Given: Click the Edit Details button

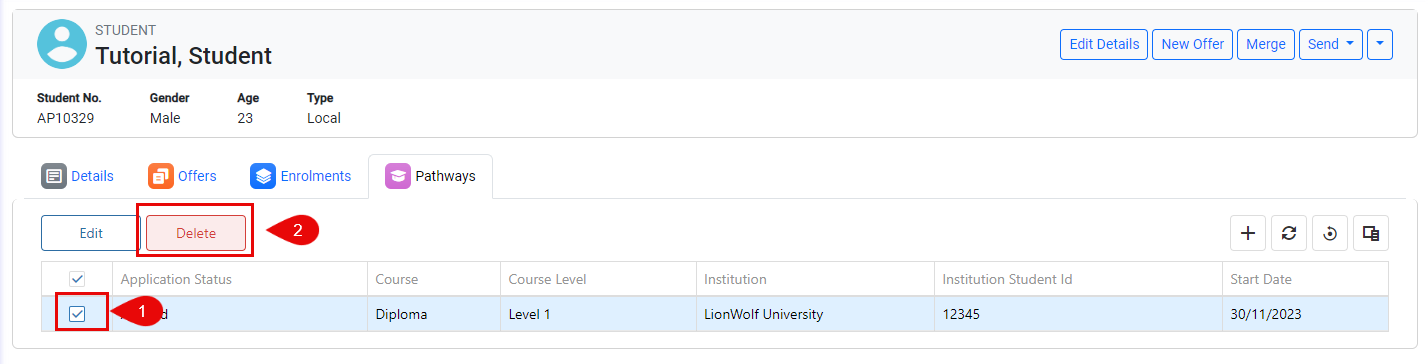Looking at the screenshot, I should click(1104, 44).
